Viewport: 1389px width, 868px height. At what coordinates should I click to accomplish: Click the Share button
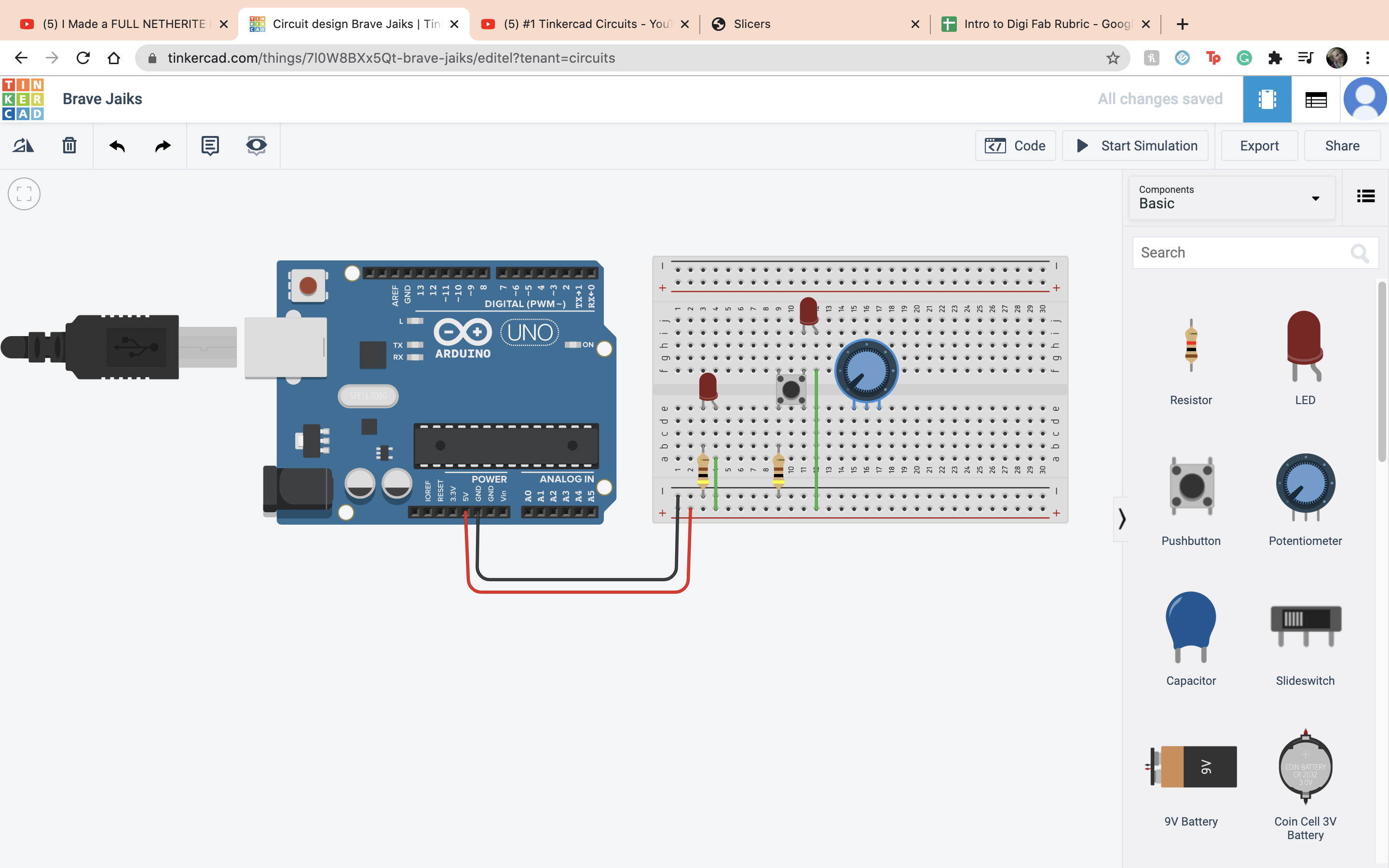click(1342, 146)
